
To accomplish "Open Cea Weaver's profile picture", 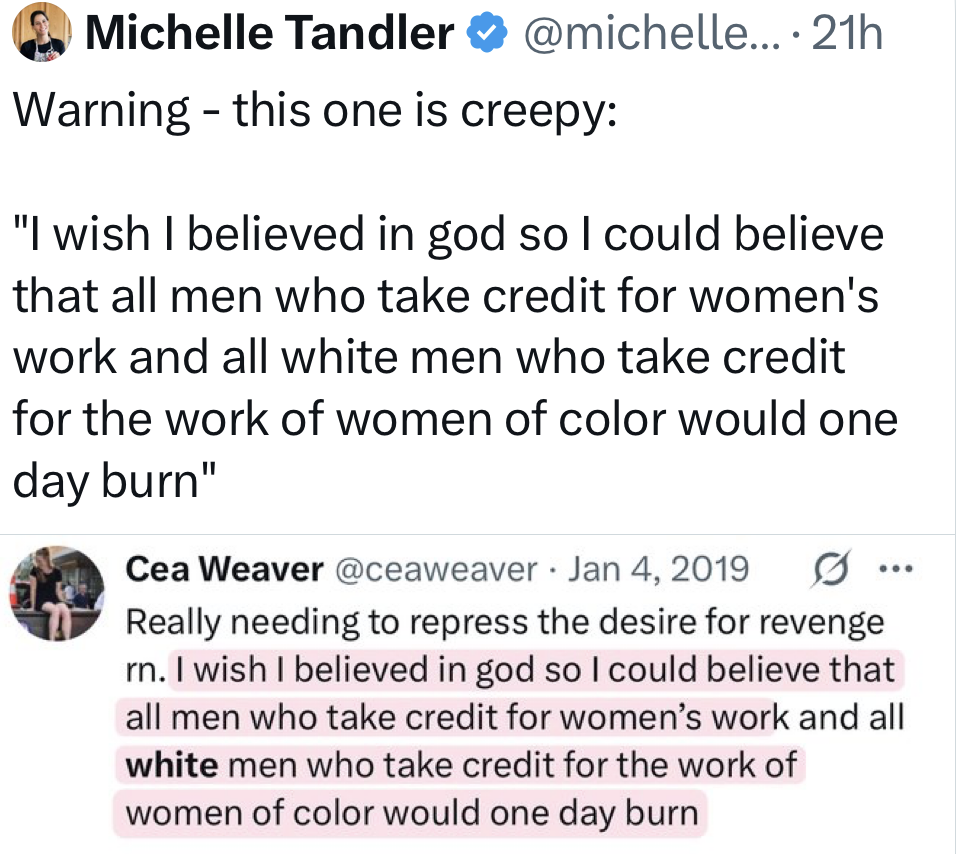I will pyautogui.click(x=58, y=592).
